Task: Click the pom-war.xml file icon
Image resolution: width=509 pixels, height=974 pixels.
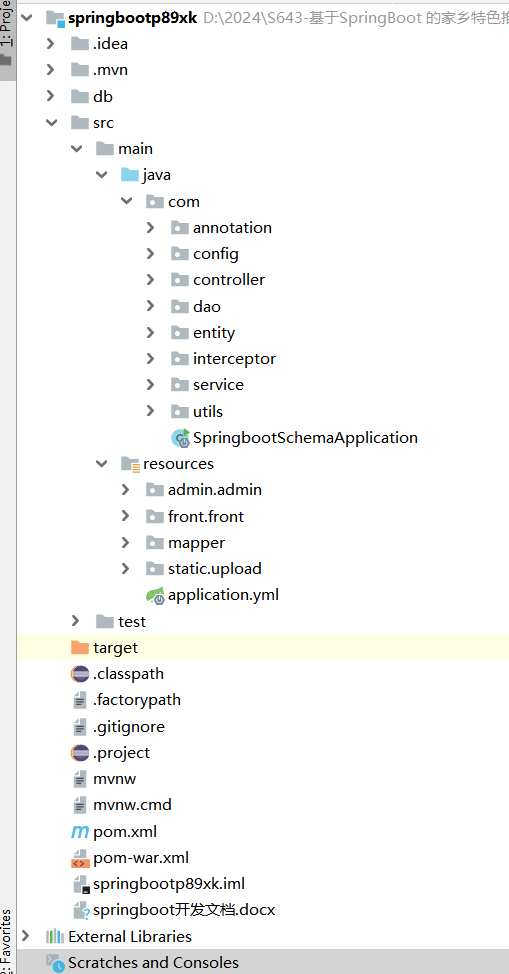Action: click(80, 858)
